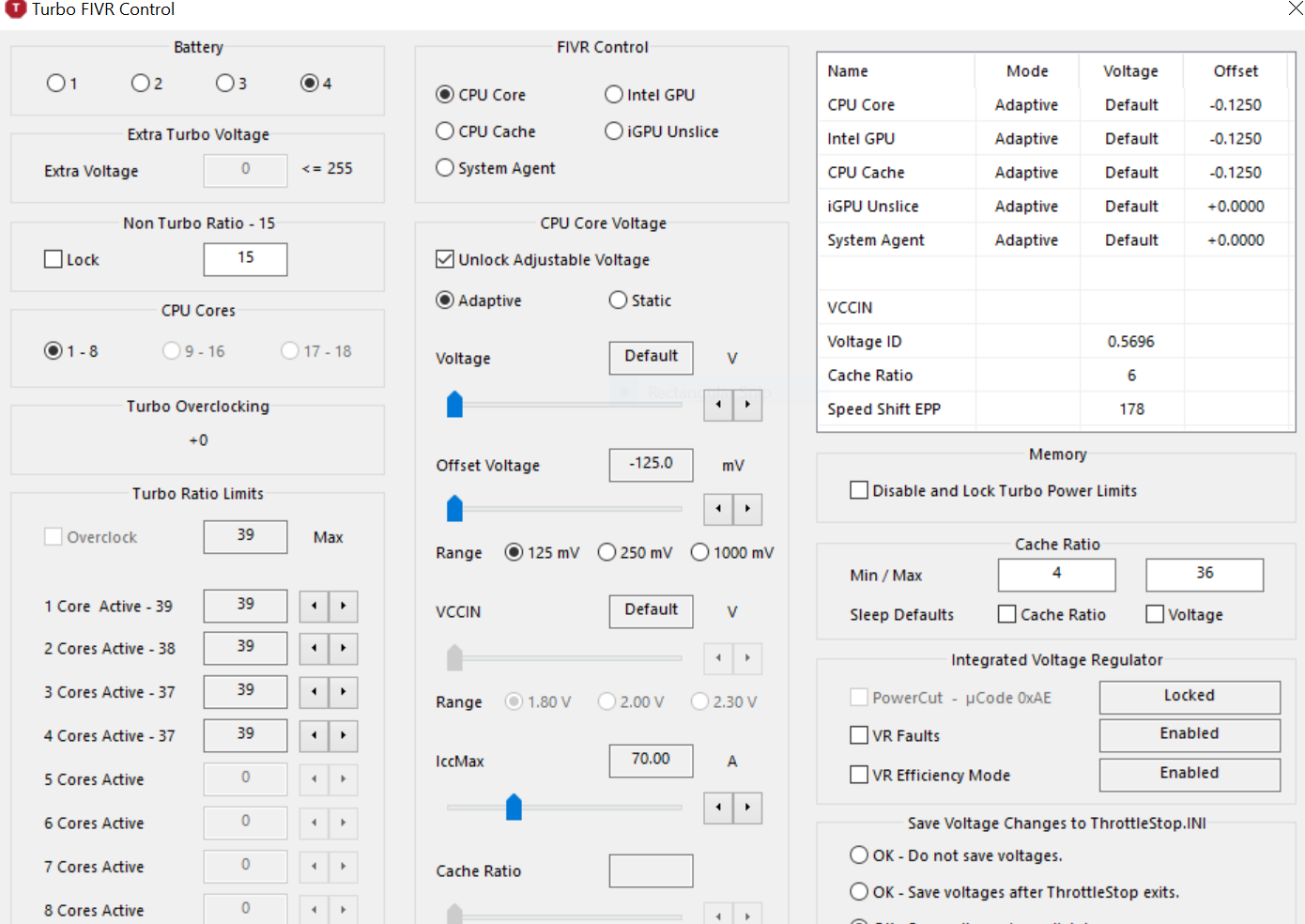The width and height of the screenshot is (1305, 924).
Task: Click left arrow for CPU Core Voltage
Action: tap(718, 405)
